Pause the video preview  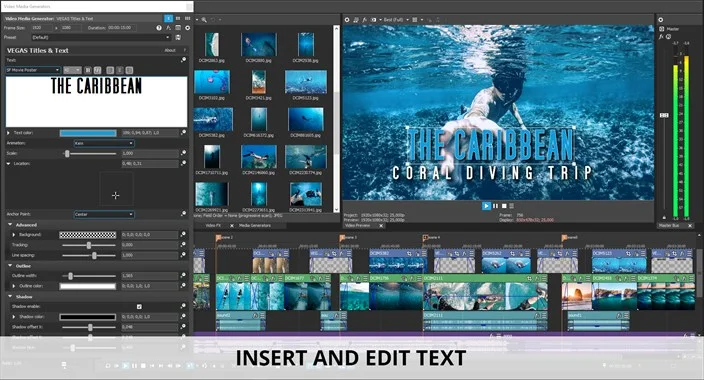[495, 206]
